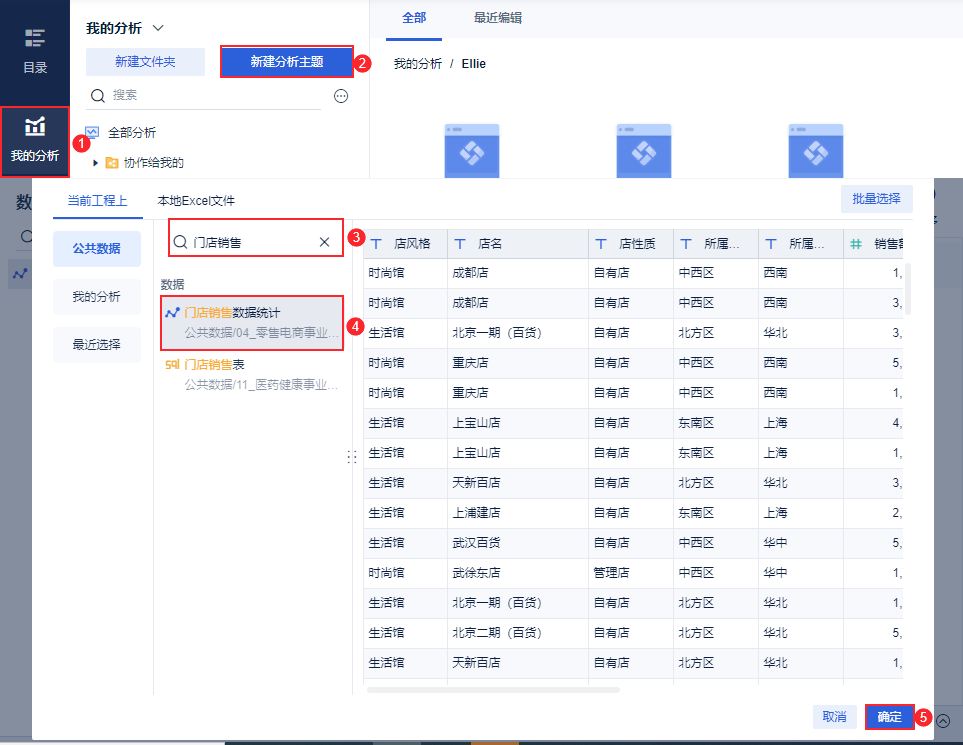Click the line chart icon of 门店销售数据统计

pyautogui.click(x=172, y=313)
